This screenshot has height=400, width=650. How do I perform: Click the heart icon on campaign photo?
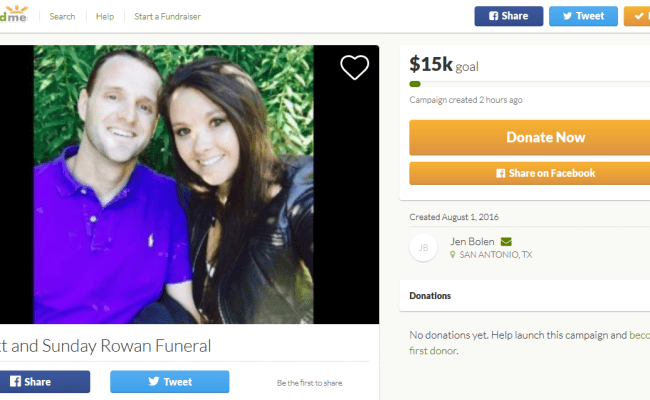(x=354, y=67)
